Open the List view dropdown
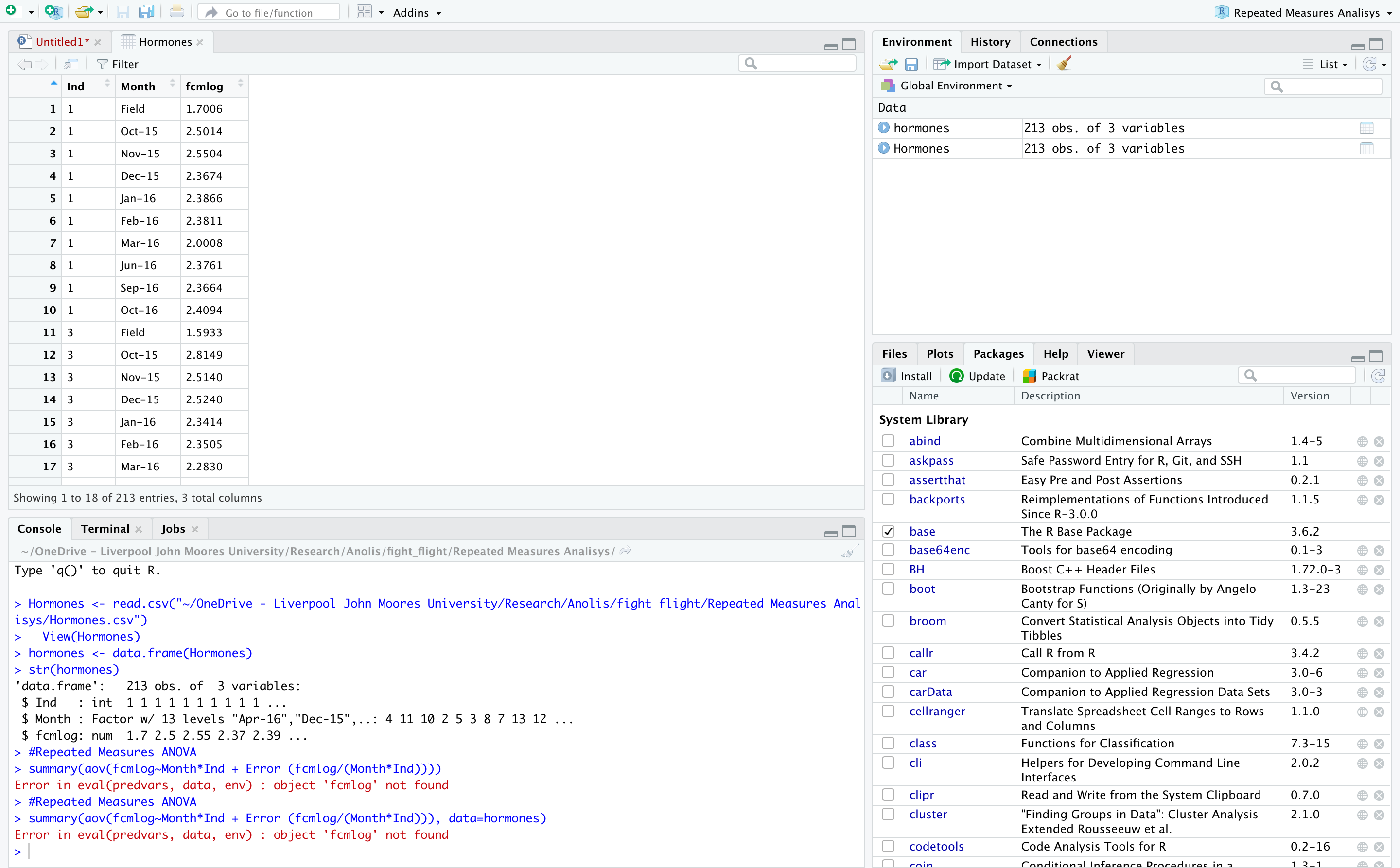 [x=1325, y=64]
